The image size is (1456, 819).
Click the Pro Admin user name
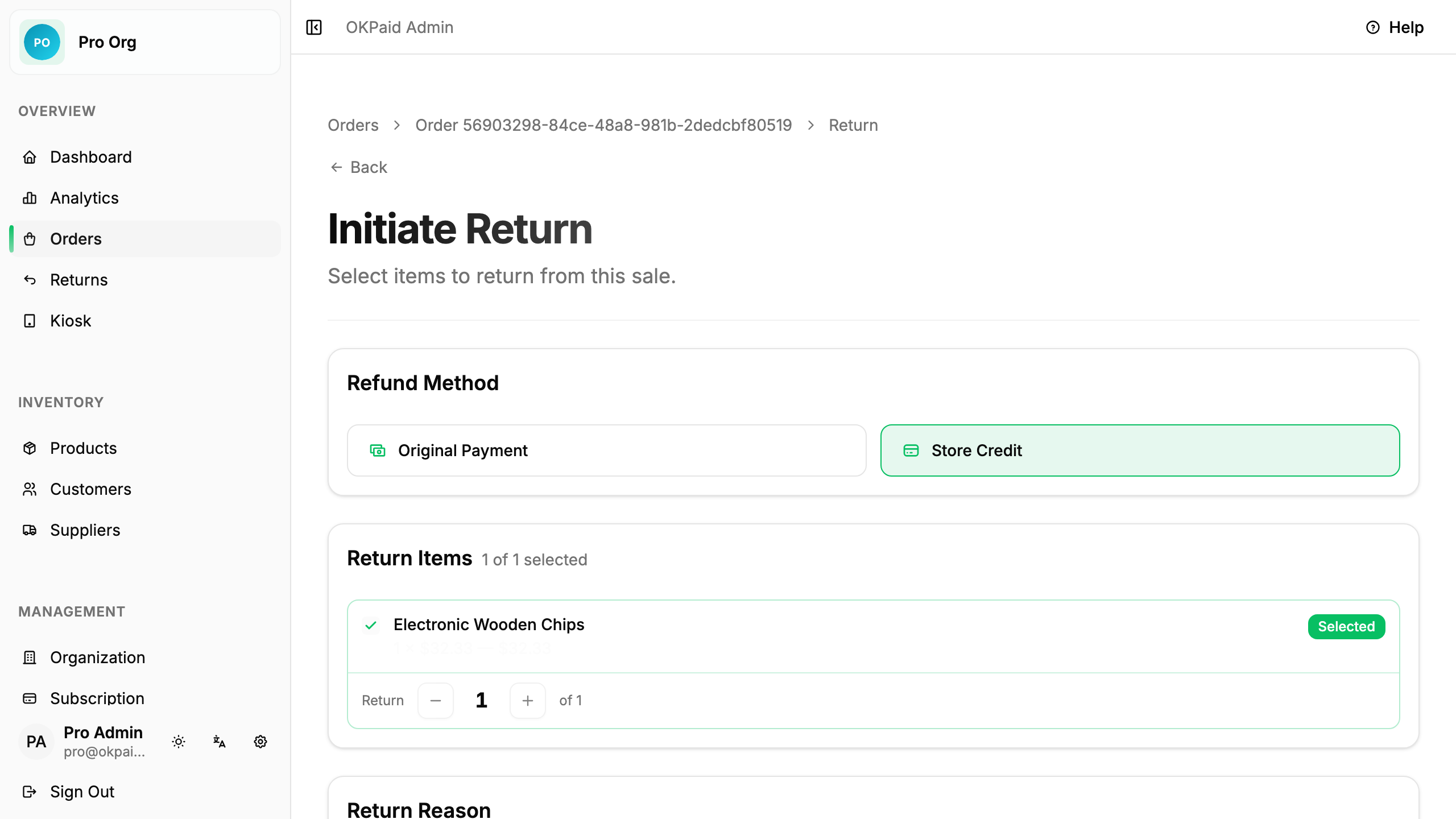click(103, 733)
